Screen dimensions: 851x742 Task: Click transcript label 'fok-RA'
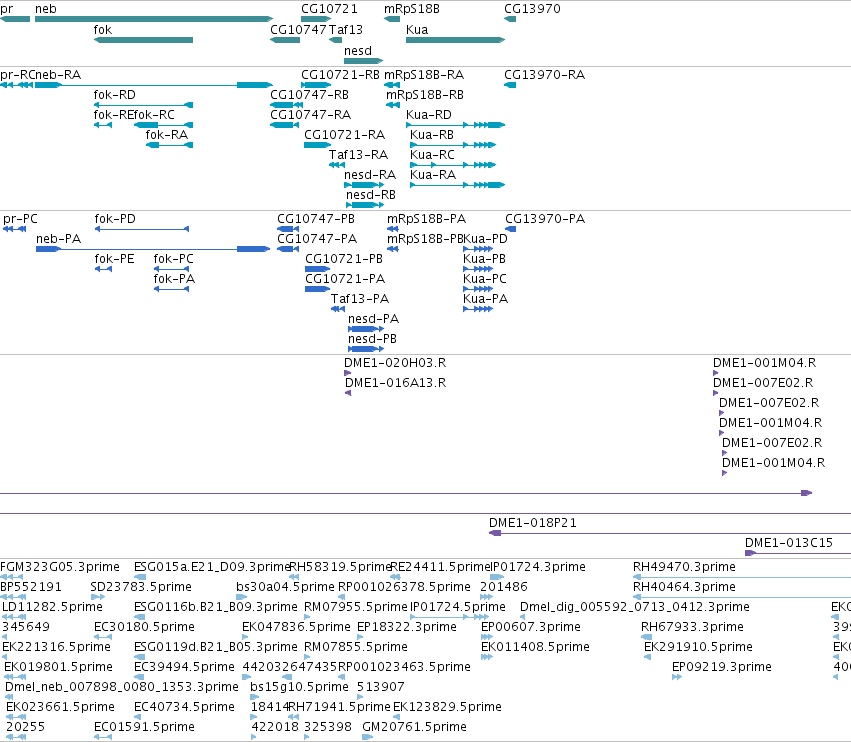(167, 134)
